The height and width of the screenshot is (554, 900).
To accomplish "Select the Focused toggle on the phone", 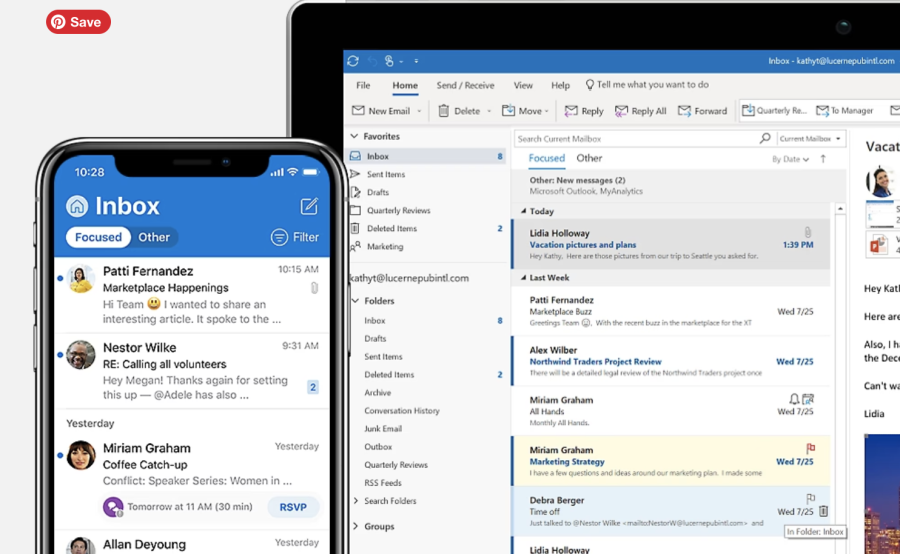I will click(x=98, y=237).
